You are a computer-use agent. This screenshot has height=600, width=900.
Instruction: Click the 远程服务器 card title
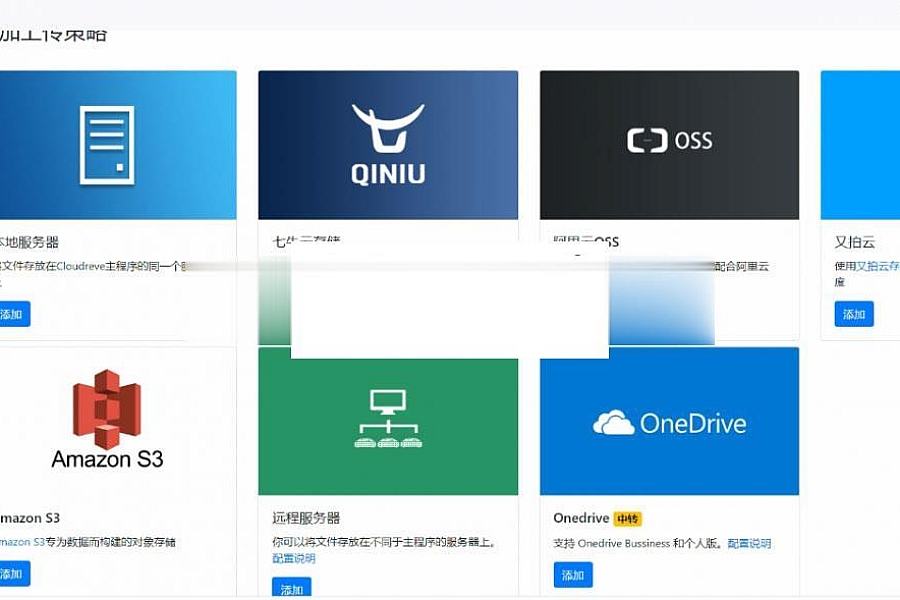click(306, 518)
